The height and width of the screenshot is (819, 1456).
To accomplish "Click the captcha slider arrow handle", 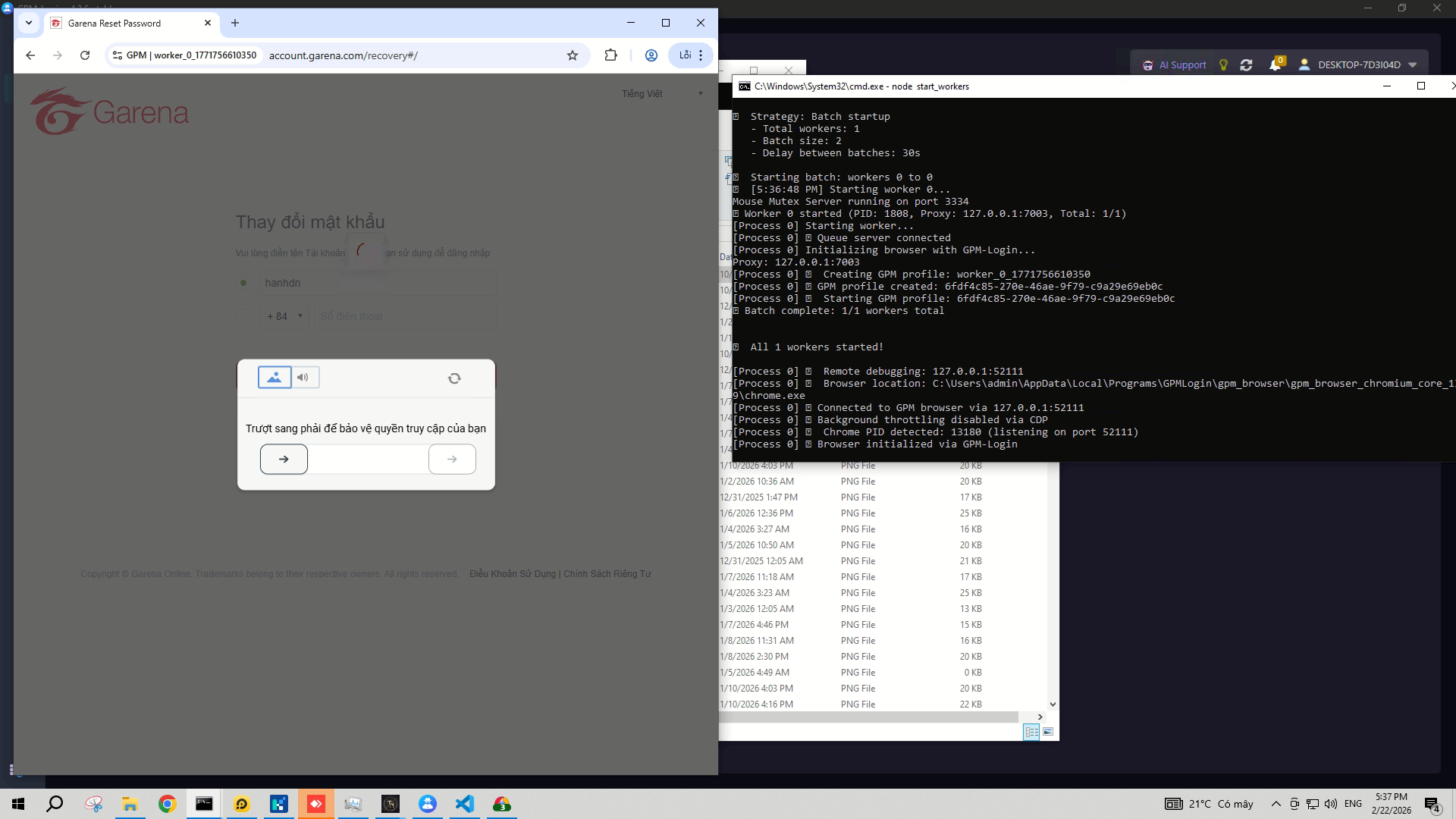I will coord(284,459).
